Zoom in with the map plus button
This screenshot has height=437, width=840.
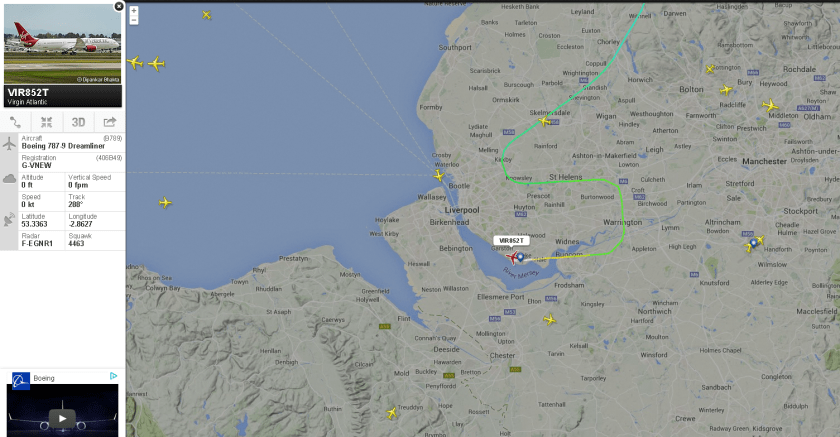click(x=134, y=10)
